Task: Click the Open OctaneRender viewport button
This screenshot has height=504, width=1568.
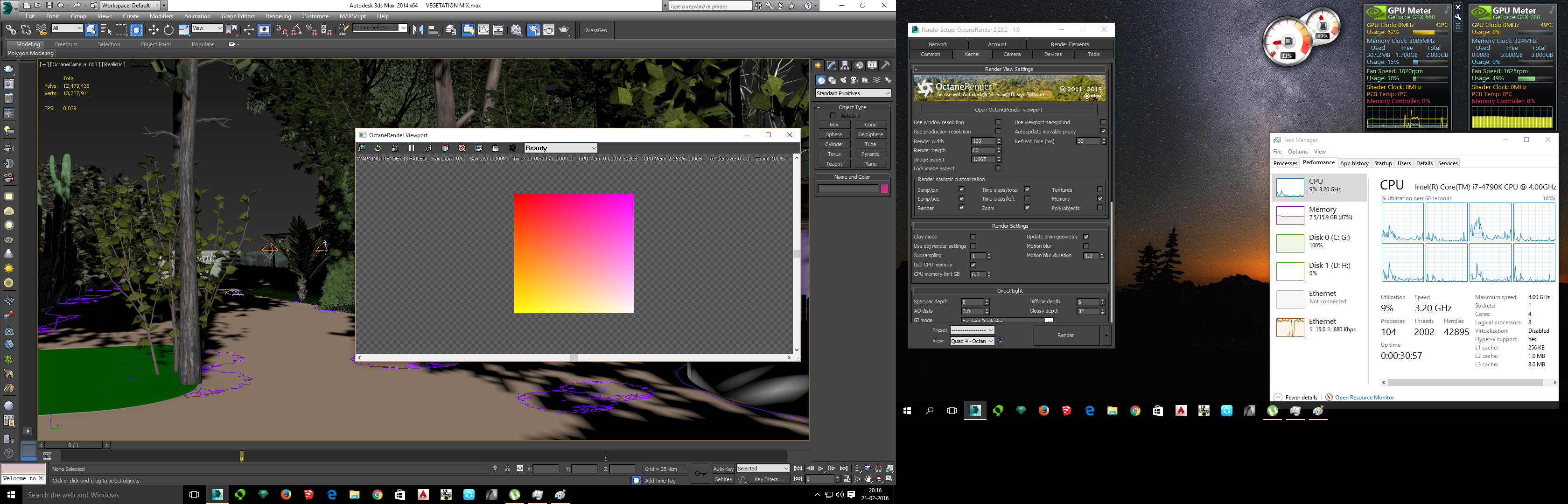Action: 1008,110
